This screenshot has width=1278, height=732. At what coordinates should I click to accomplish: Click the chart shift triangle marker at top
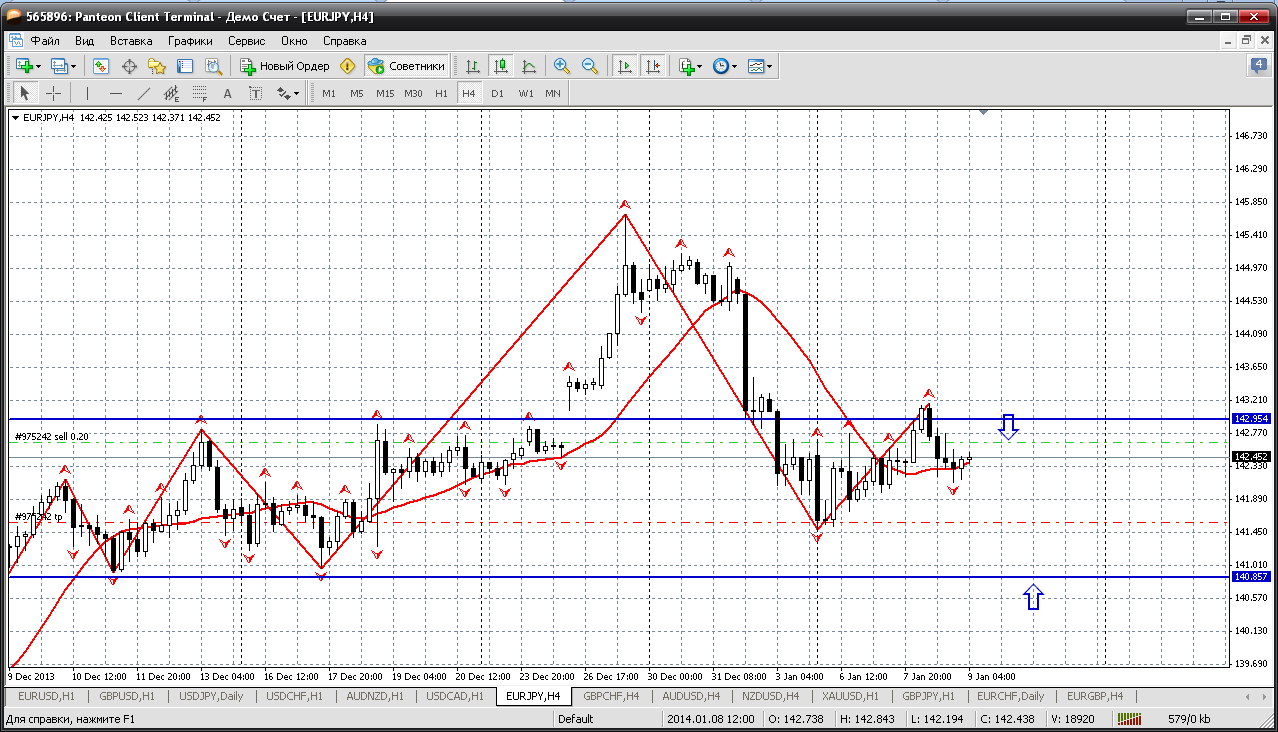(x=984, y=112)
